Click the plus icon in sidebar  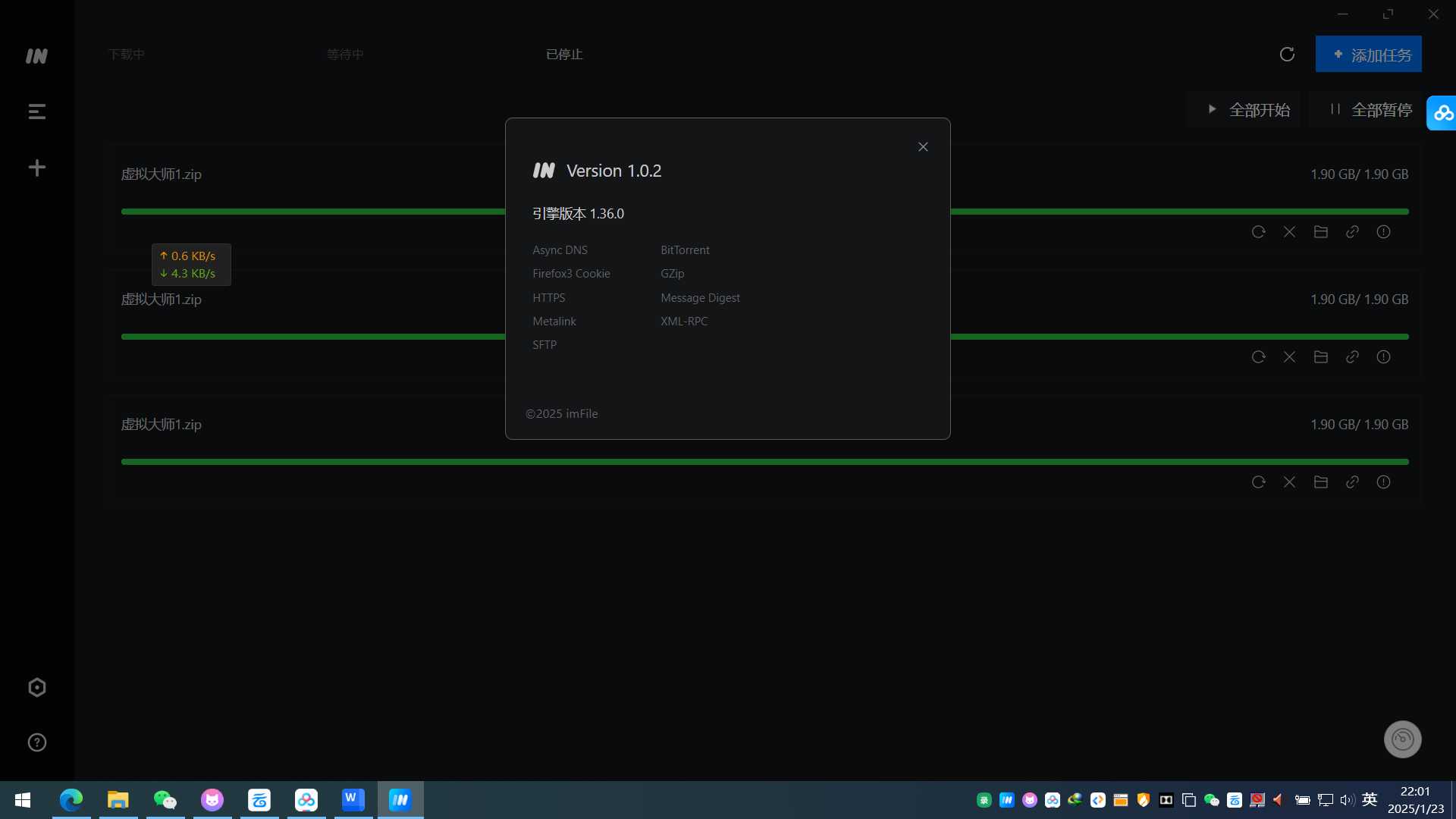(36, 168)
